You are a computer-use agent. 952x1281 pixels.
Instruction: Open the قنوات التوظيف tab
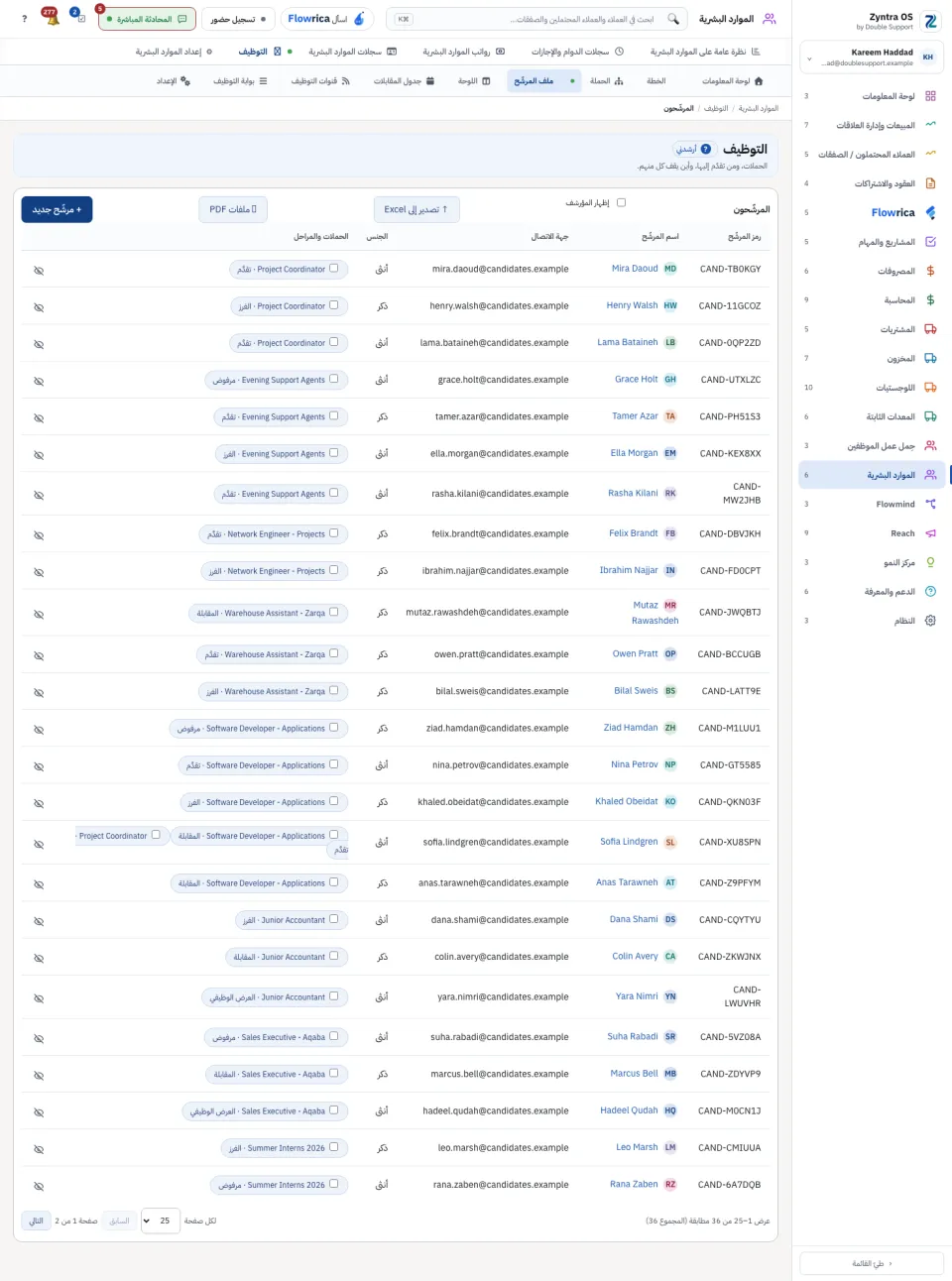point(320,81)
